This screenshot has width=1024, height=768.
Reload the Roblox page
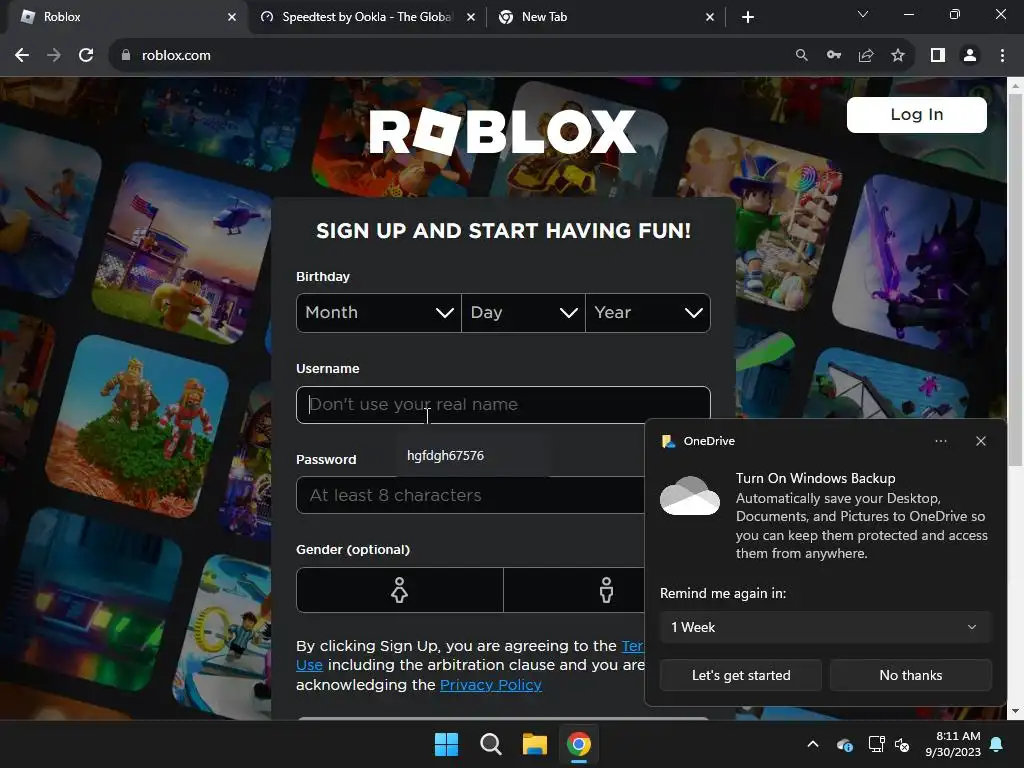coord(86,56)
